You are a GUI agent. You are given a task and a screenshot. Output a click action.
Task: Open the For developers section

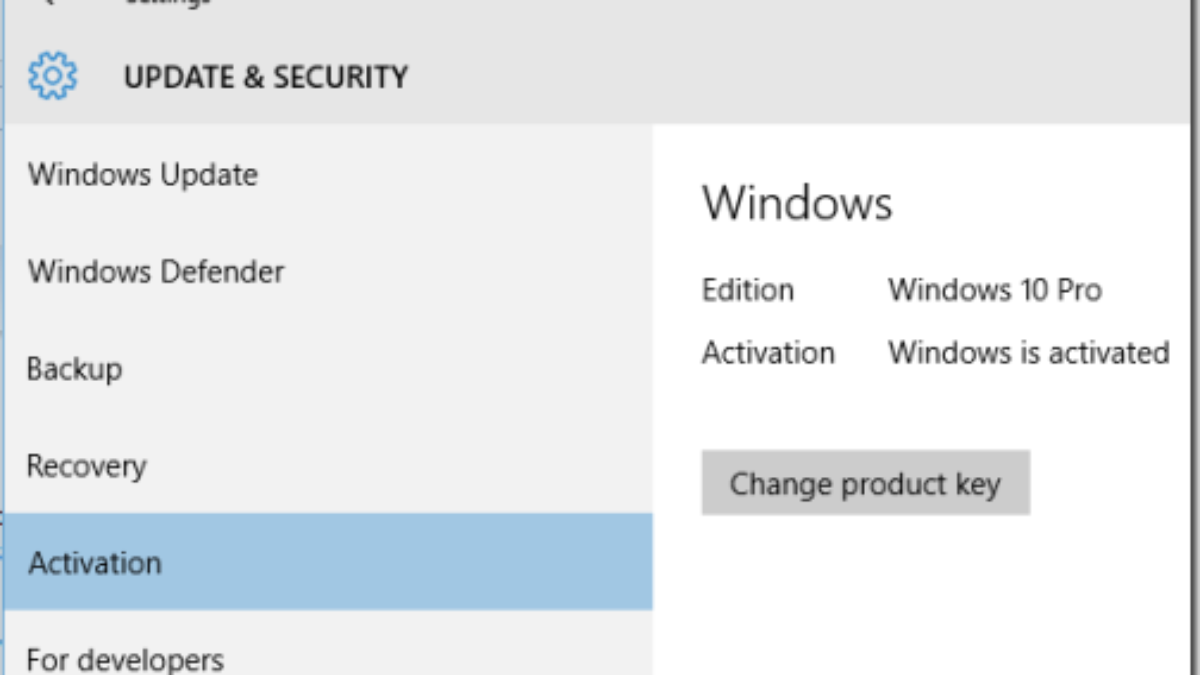point(125,660)
